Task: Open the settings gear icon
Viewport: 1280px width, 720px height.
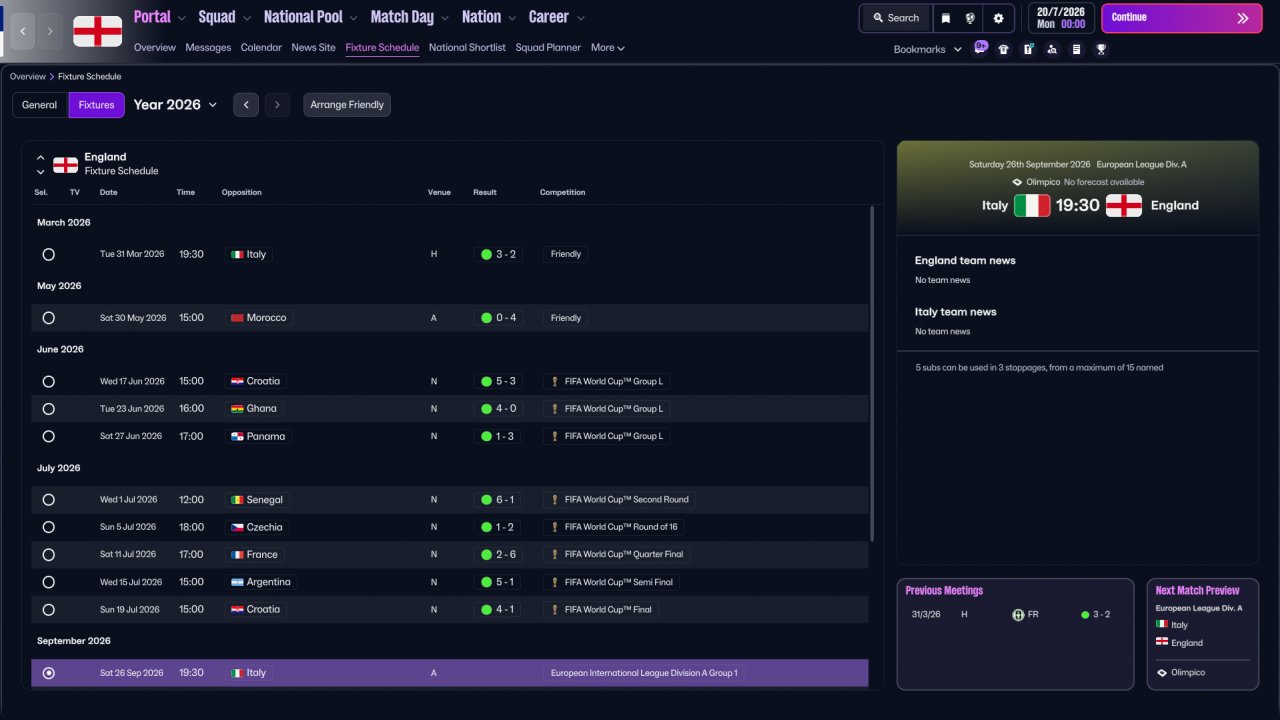Action: coord(998,18)
